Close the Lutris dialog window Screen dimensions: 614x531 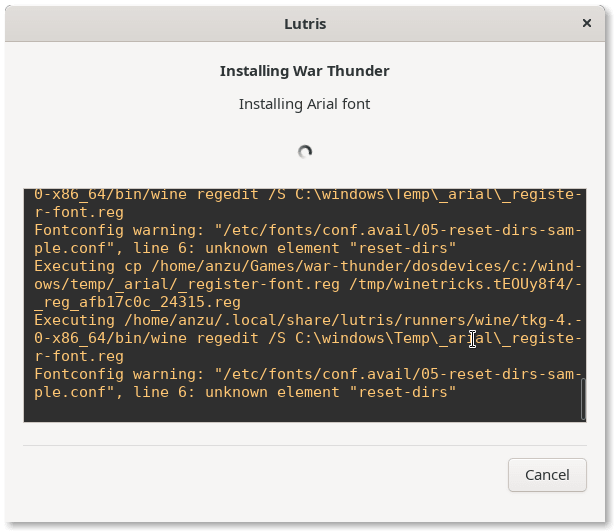tap(587, 23)
